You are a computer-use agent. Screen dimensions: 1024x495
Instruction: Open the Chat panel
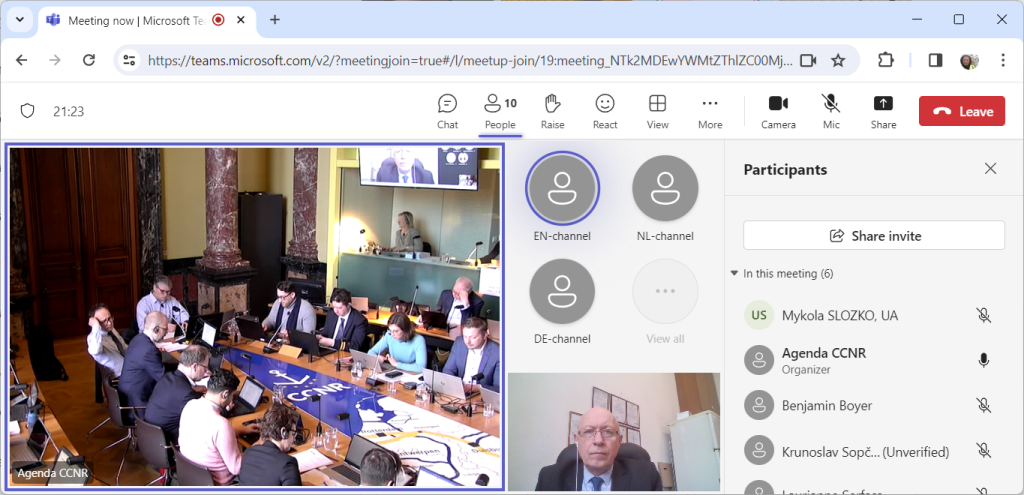pos(447,111)
